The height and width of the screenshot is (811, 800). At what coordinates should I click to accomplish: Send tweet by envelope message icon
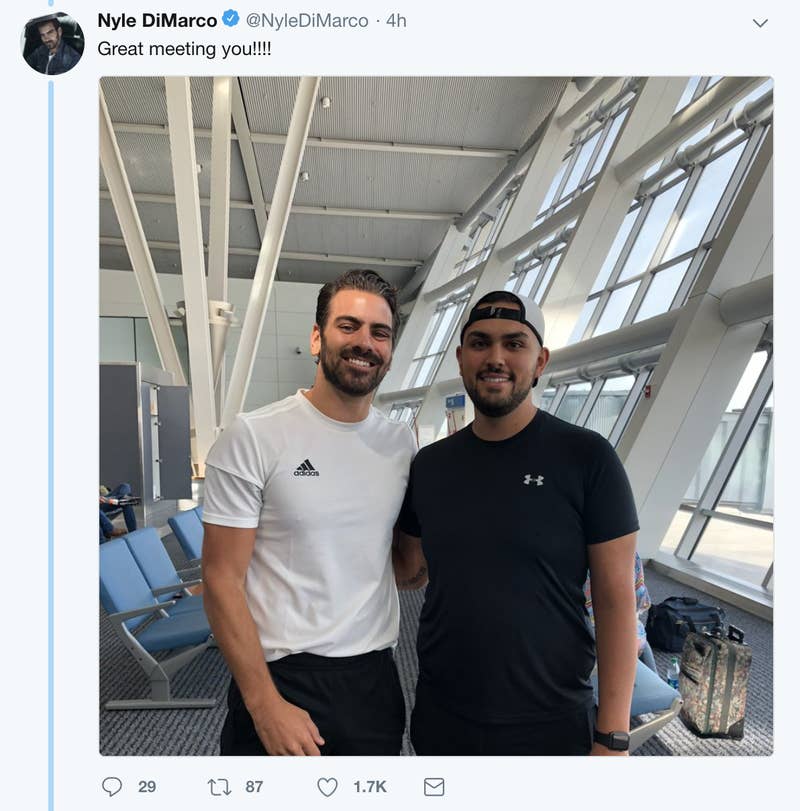(434, 787)
